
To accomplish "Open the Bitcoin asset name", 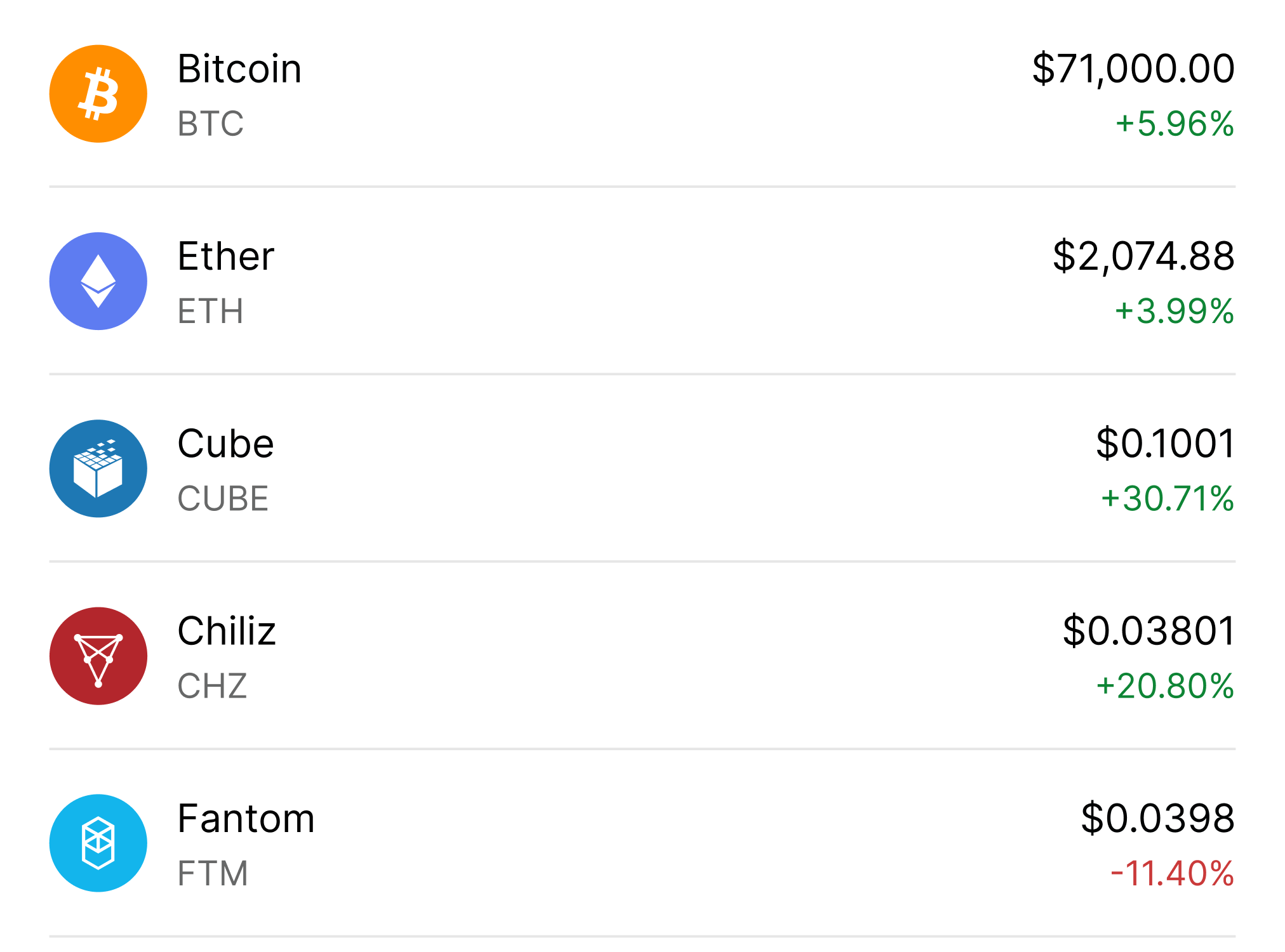I will pos(239,69).
